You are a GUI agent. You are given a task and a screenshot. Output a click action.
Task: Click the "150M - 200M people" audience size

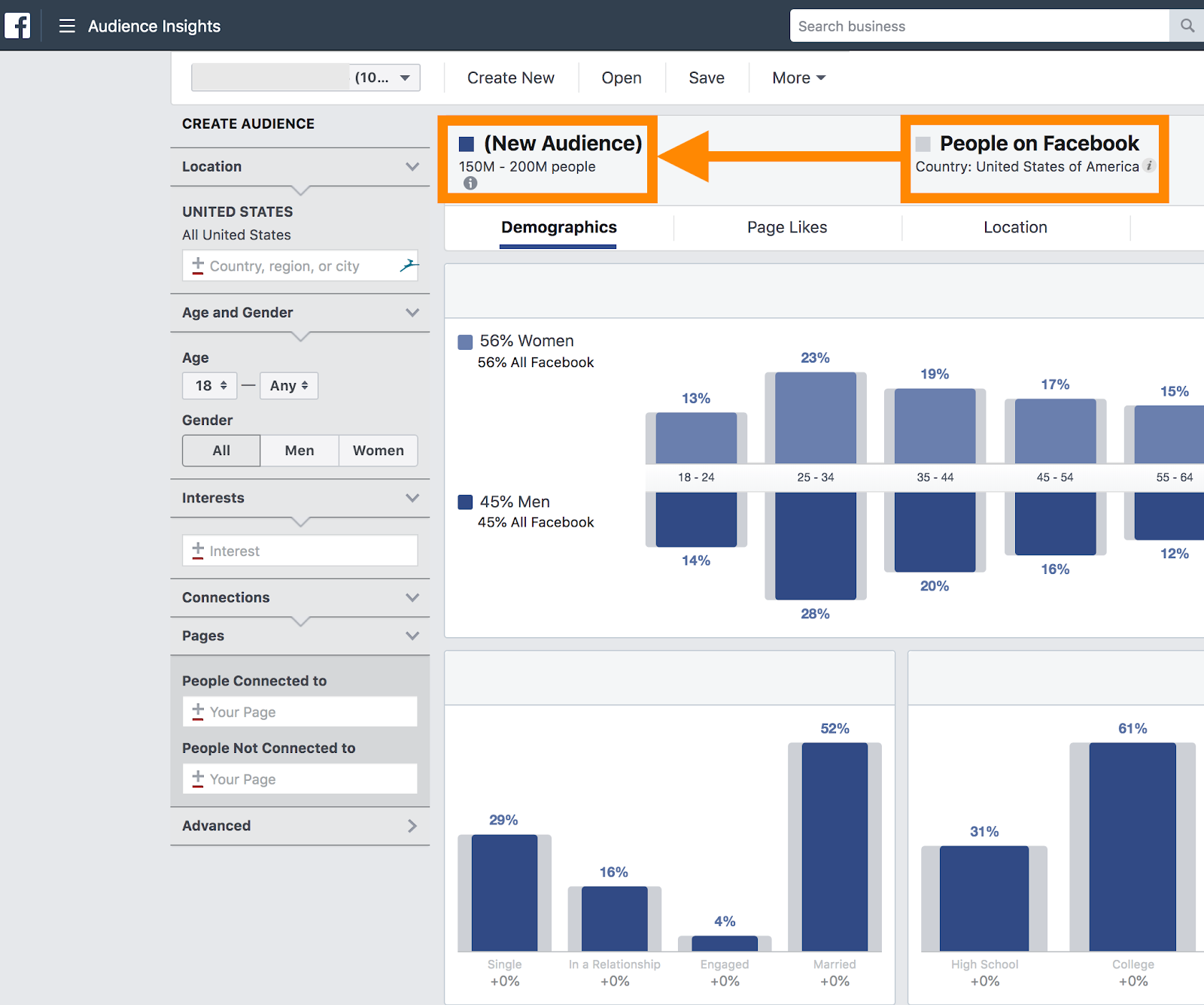coord(527,166)
